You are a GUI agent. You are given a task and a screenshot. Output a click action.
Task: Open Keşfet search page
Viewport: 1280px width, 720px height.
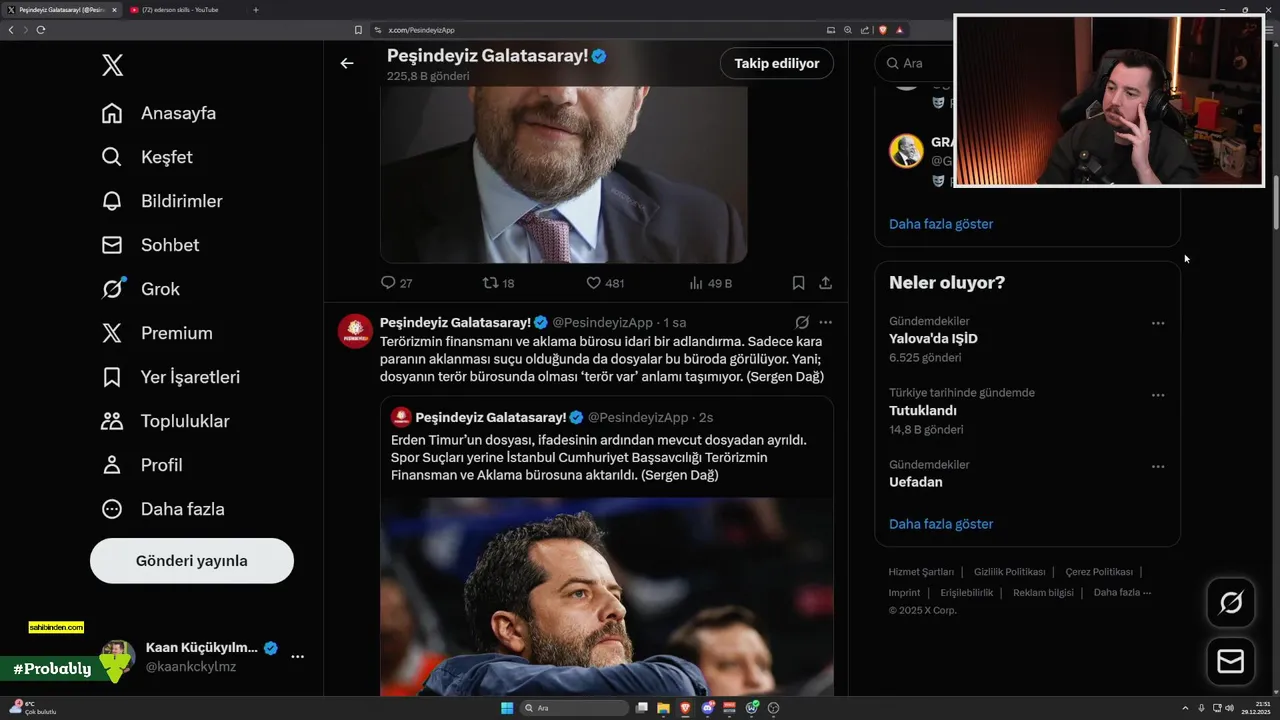pos(147,157)
